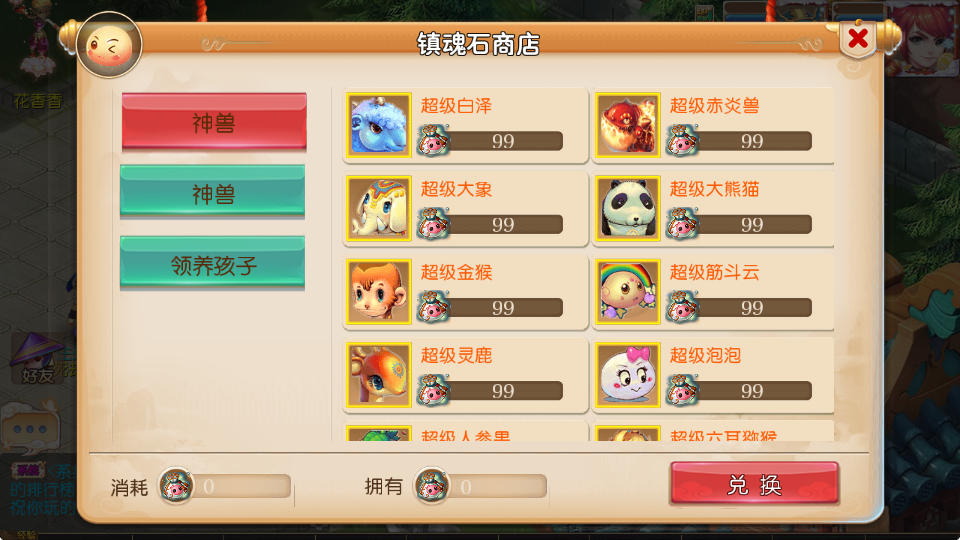Switch to the green 神兽 tab
This screenshot has width=960, height=540.
point(212,192)
